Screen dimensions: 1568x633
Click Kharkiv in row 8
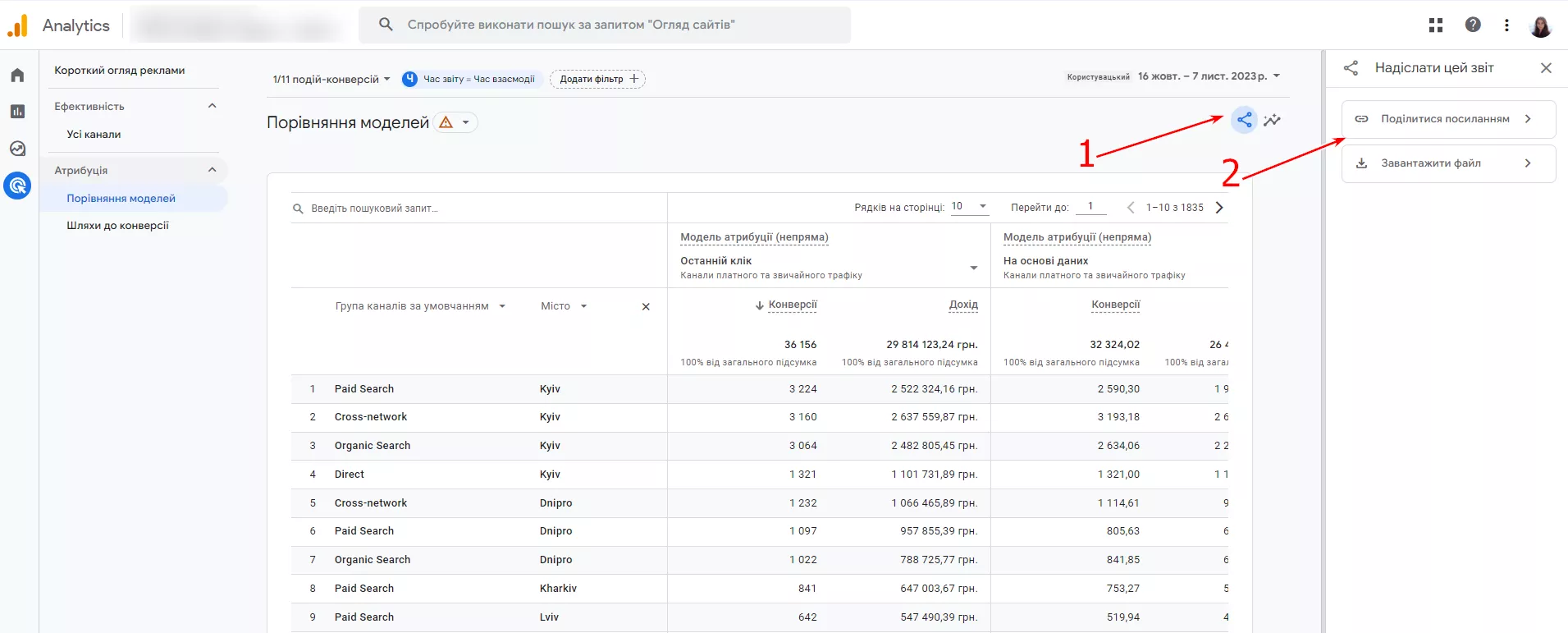(558, 589)
